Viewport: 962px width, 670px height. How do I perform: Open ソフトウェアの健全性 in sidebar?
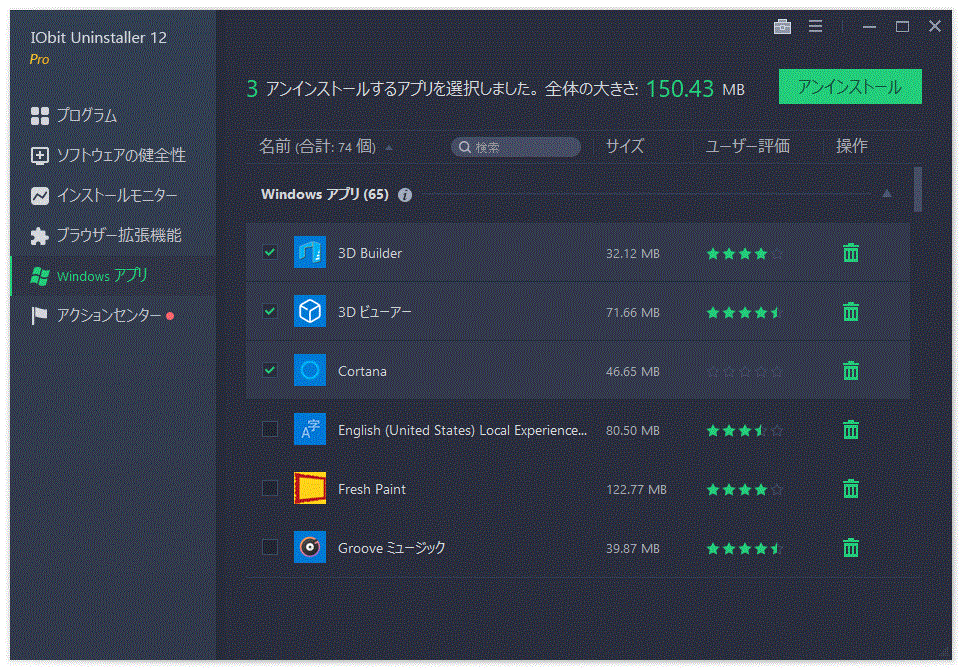[x=112, y=155]
